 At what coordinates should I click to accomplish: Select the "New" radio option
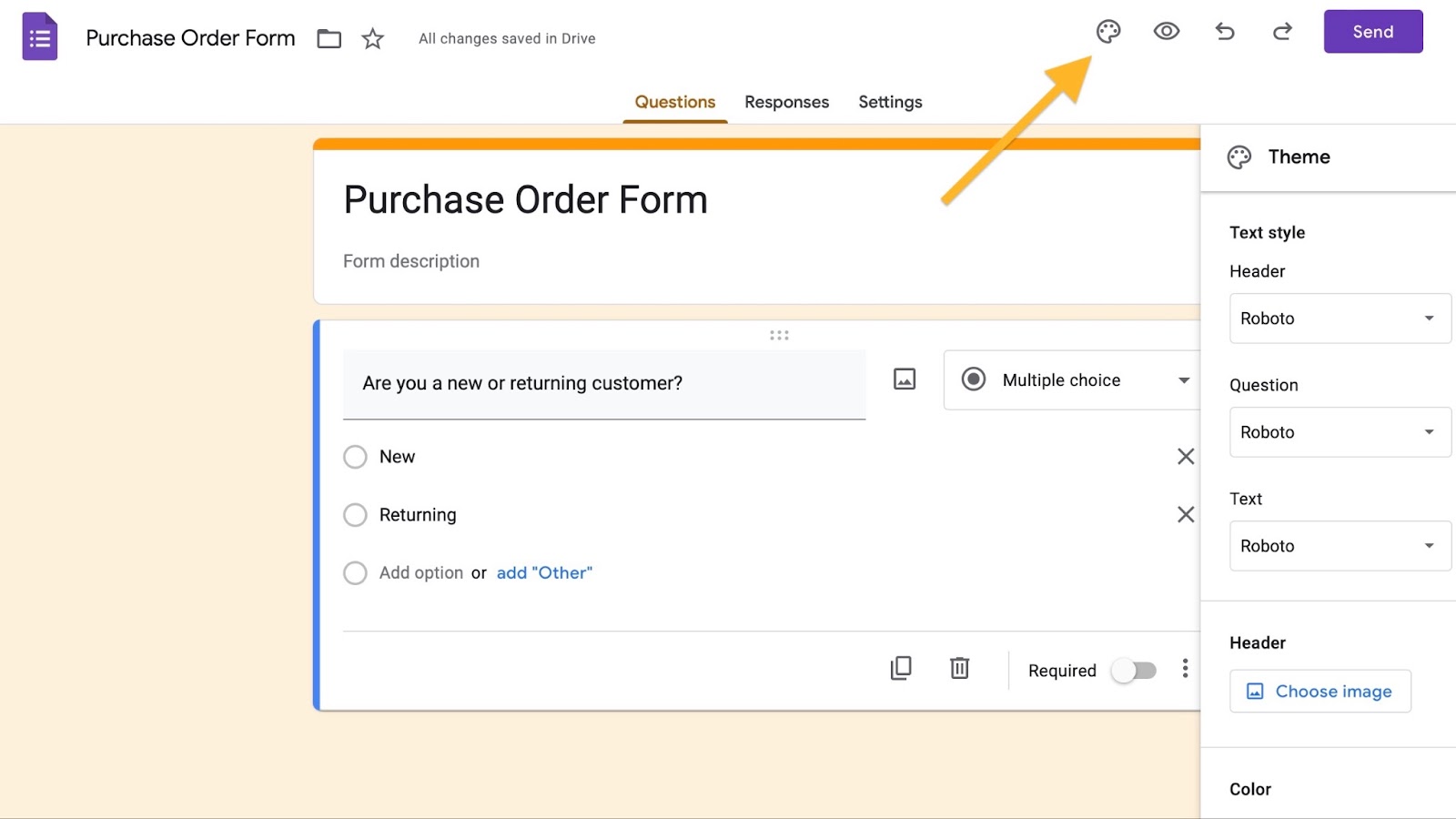pos(355,457)
